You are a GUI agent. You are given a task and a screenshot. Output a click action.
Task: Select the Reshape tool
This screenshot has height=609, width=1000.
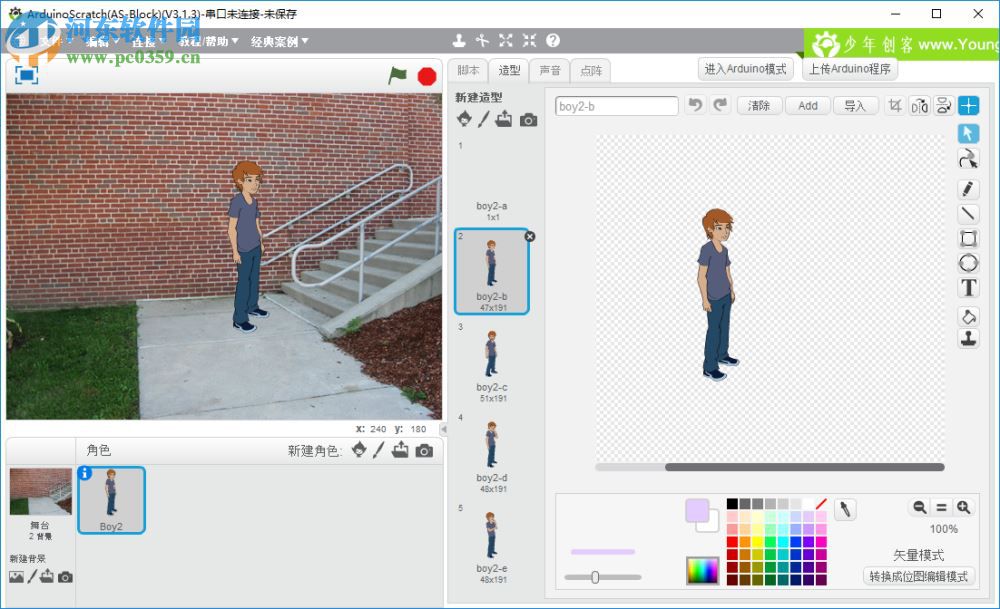968,158
